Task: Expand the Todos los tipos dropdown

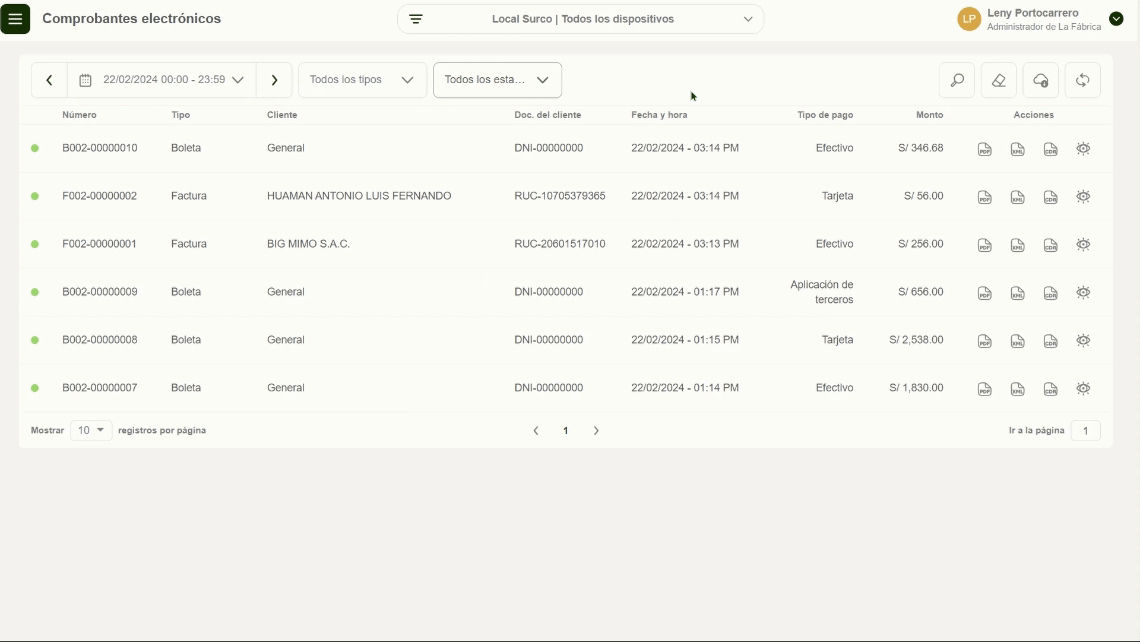Action: pos(362,80)
